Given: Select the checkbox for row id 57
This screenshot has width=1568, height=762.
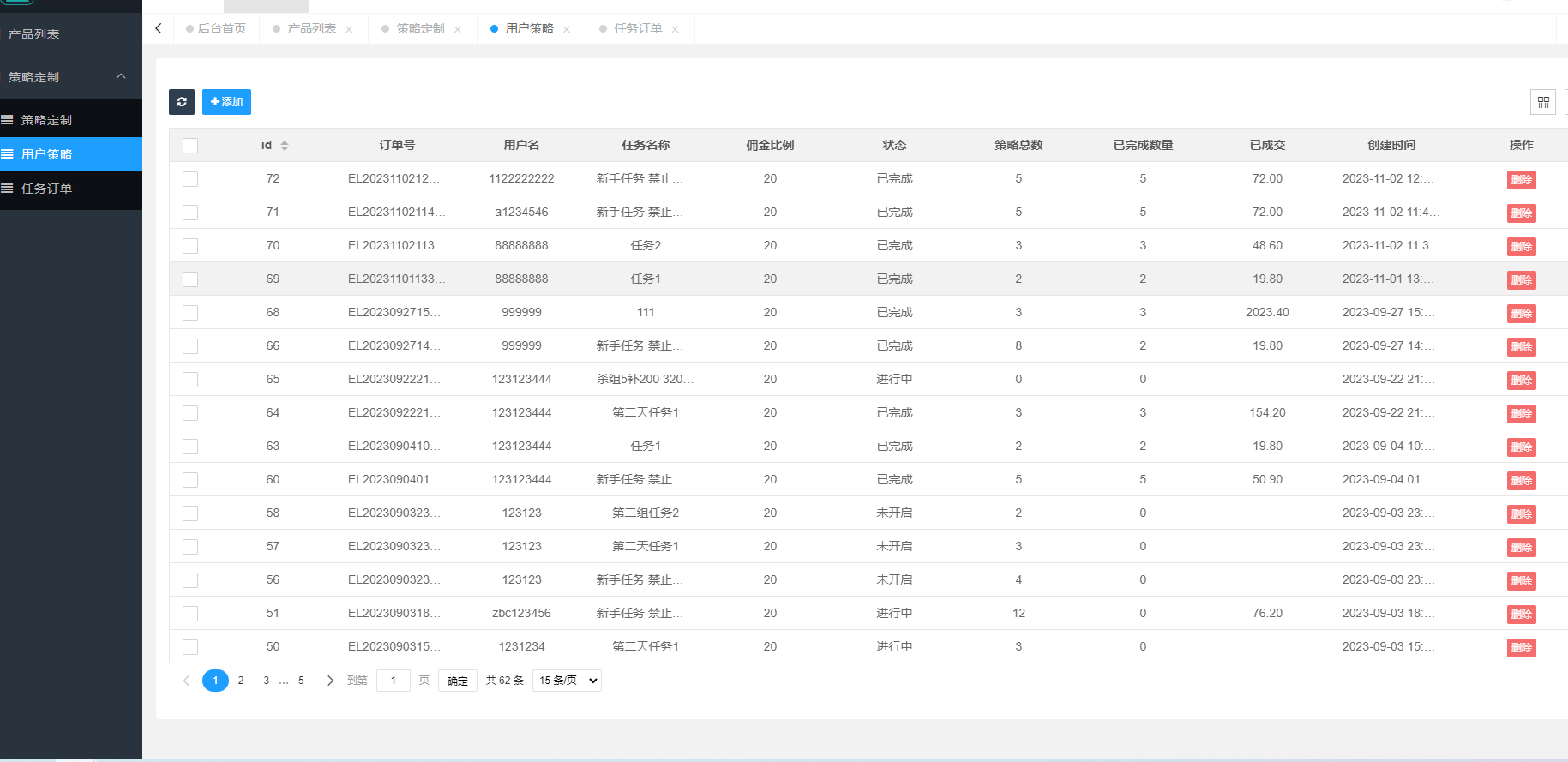Looking at the screenshot, I should click(x=190, y=547).
